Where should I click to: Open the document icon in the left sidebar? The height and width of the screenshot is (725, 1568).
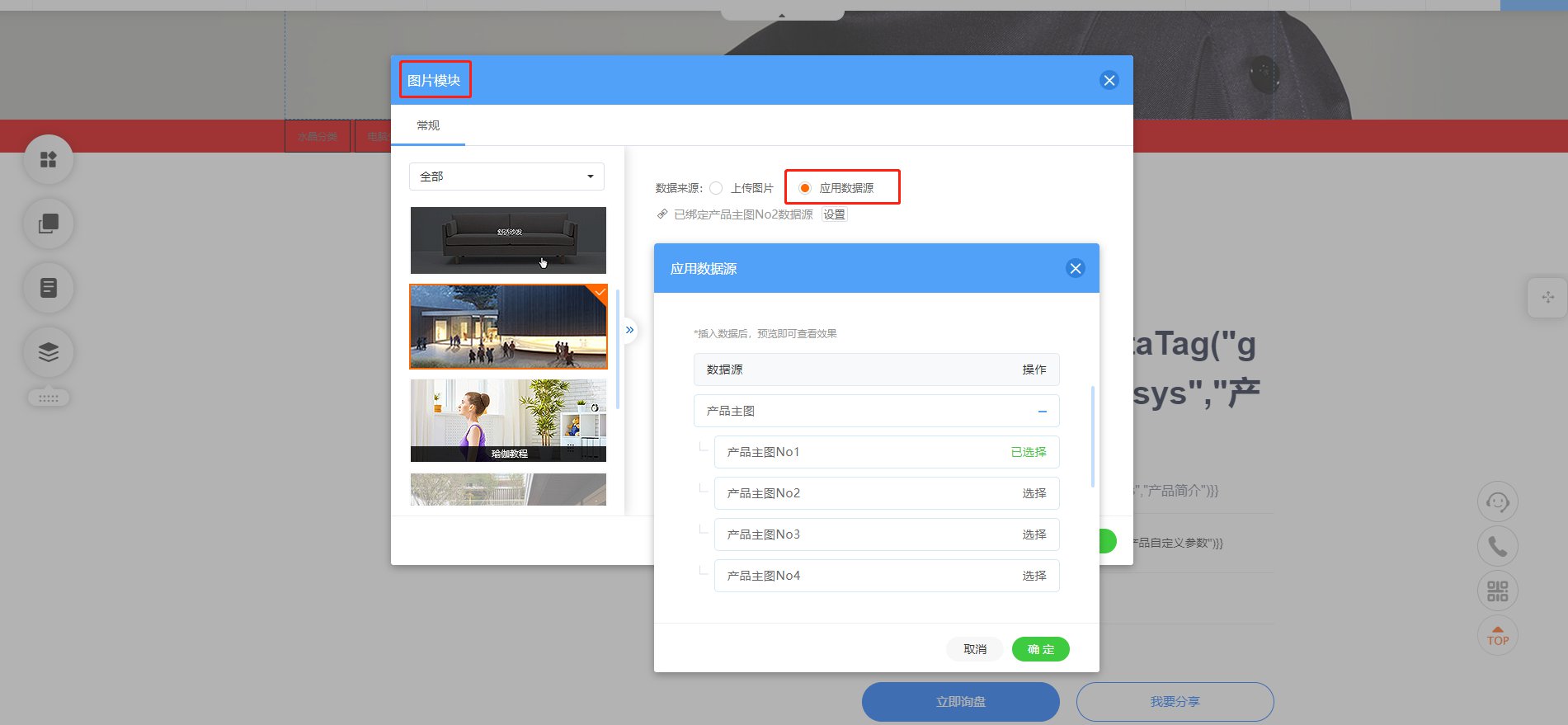coord(49,288)
